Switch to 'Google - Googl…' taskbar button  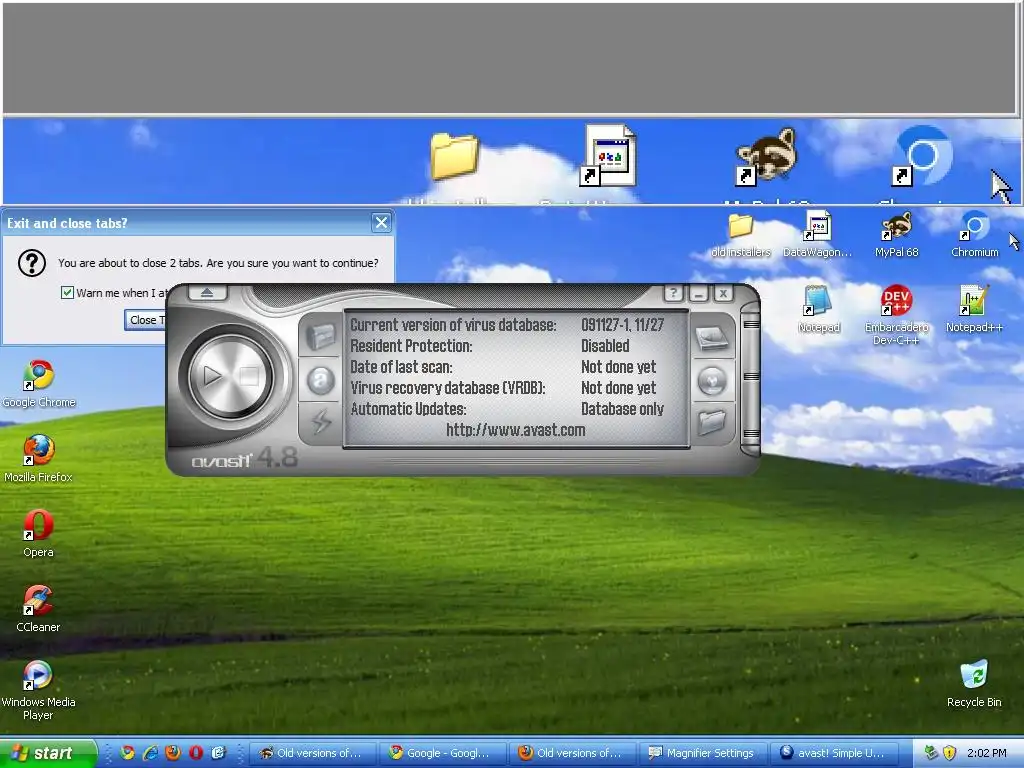(444, 754)
